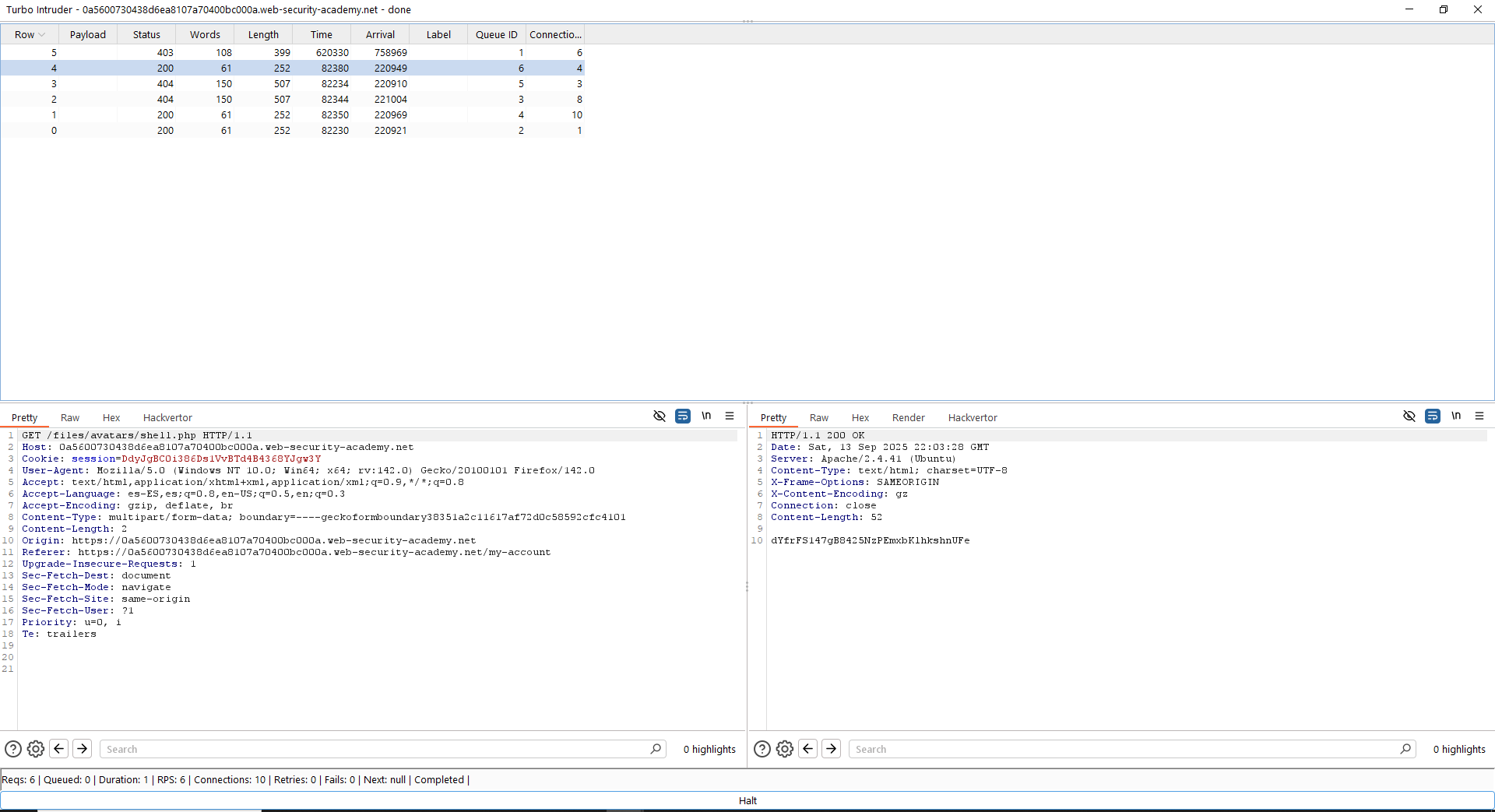Screen dimensions: 1495x812
Task: Click the response Search input field
Action: 1121,749
